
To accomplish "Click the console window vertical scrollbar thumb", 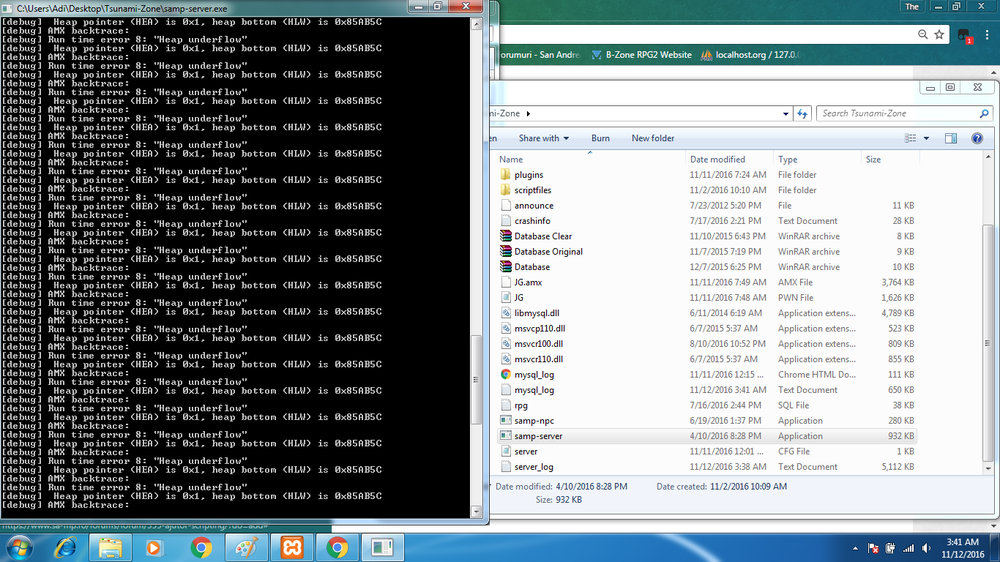I will click(x=476, y=380).
